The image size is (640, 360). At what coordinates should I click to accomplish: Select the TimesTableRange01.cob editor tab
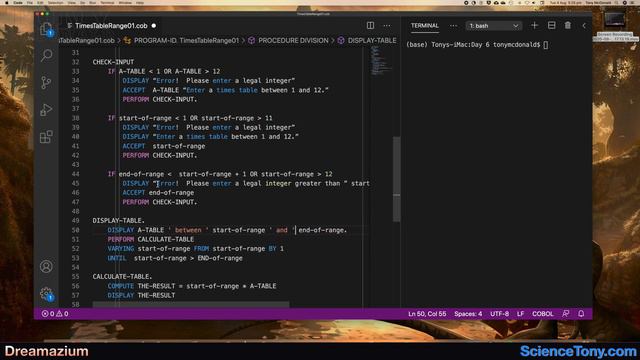(111, 25)
